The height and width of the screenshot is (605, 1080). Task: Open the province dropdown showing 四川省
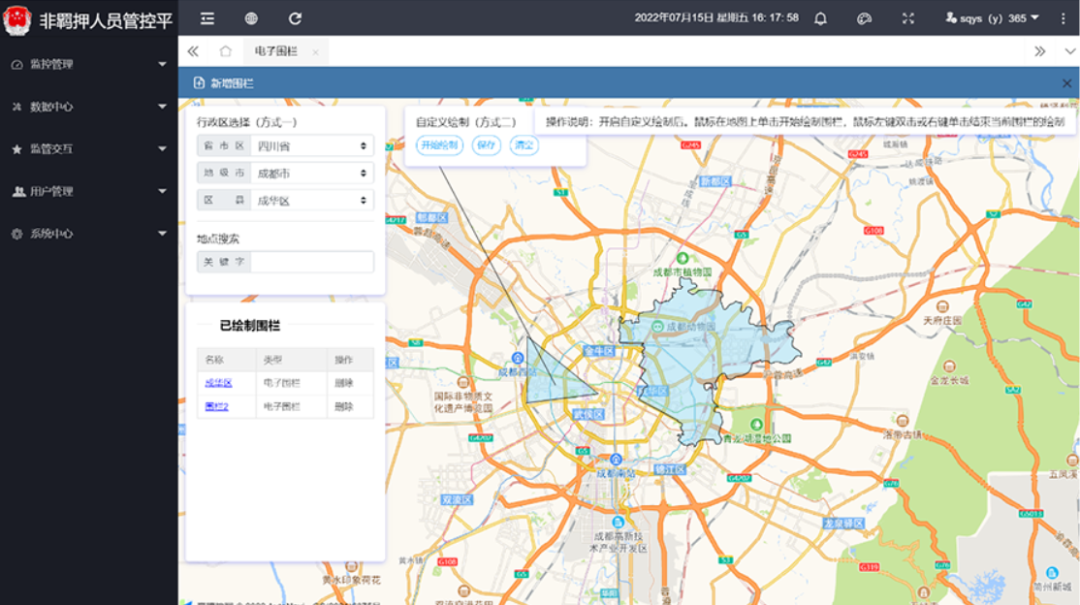pyautogui.click(x=312, y=146)
